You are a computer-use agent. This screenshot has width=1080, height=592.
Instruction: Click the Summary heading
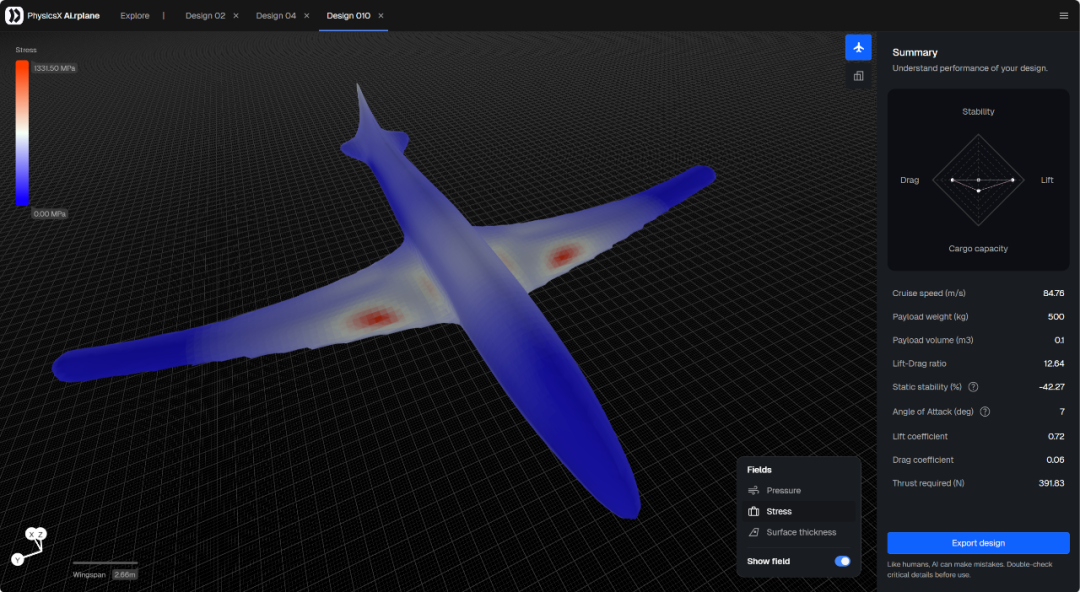click(915, 52)
